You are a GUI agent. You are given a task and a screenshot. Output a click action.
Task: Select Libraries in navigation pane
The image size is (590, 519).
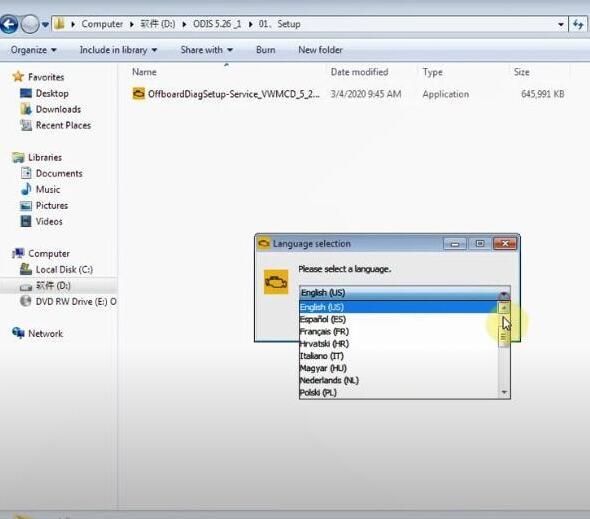[45, 157]
